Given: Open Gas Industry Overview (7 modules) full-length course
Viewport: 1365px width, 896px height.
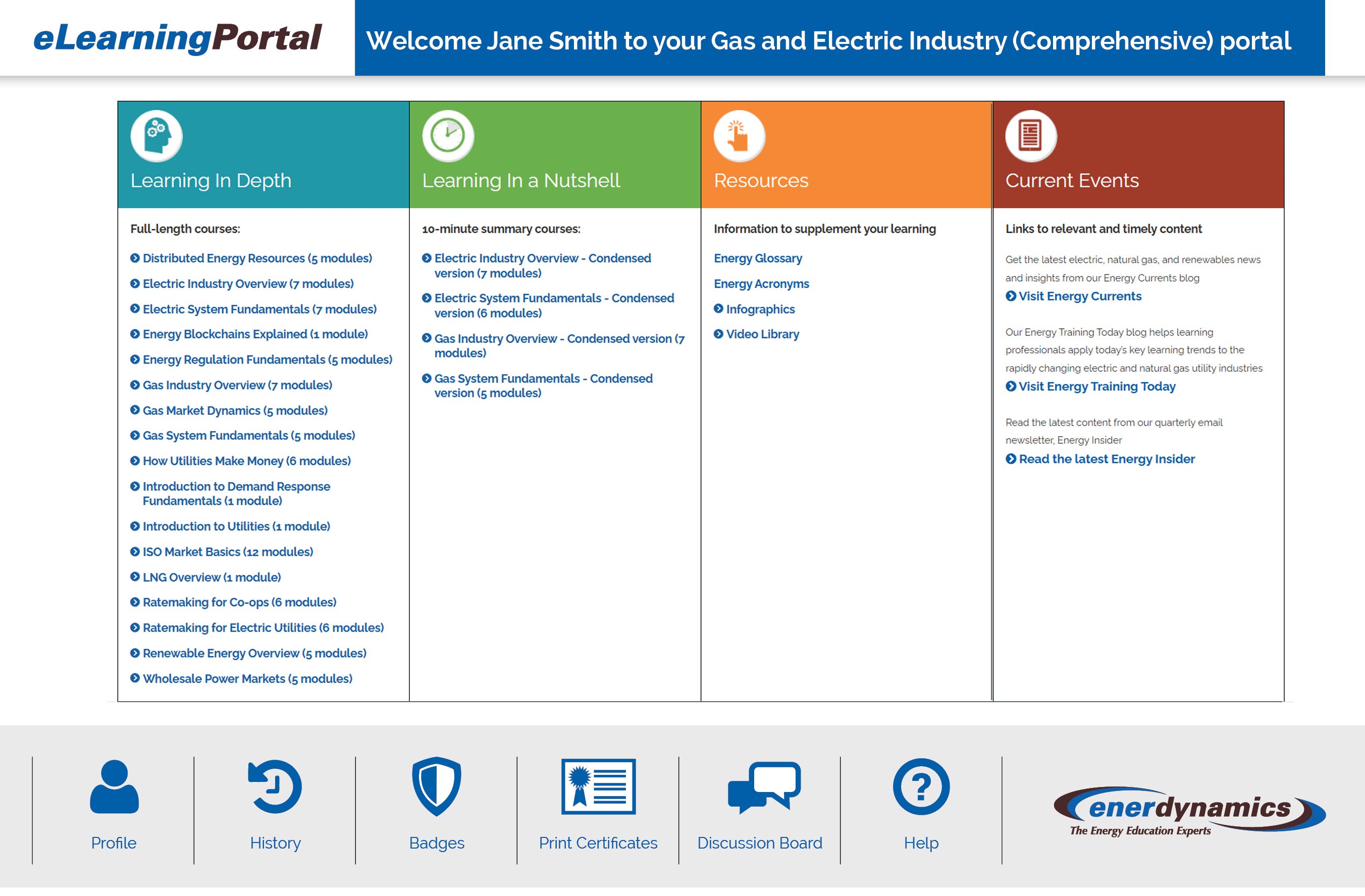Looking at the screenshot, I should (x=237, y=386).
